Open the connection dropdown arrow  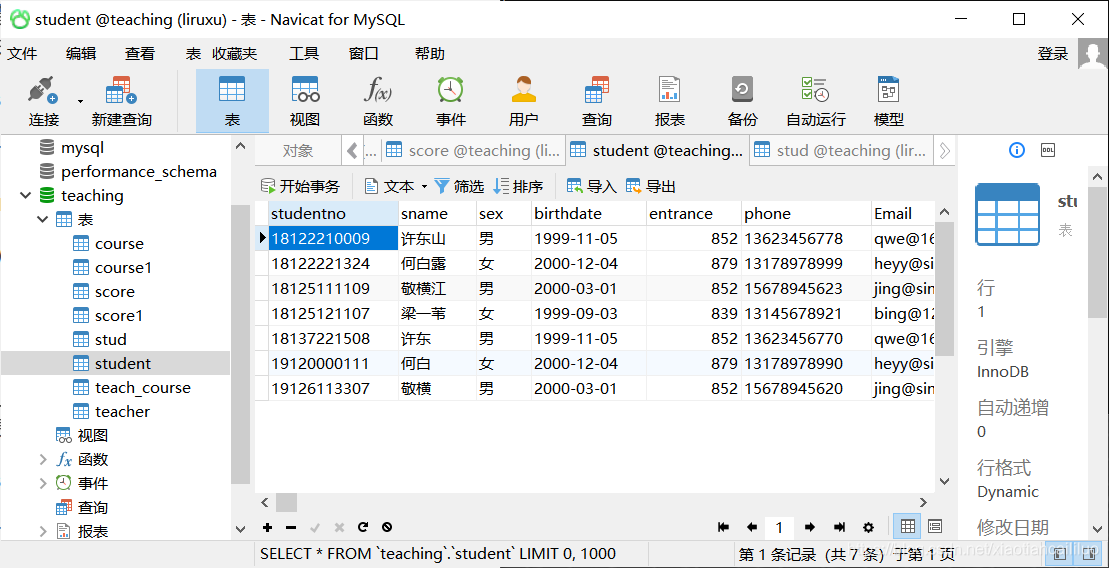pyautogui.click(x=80, y=101)
